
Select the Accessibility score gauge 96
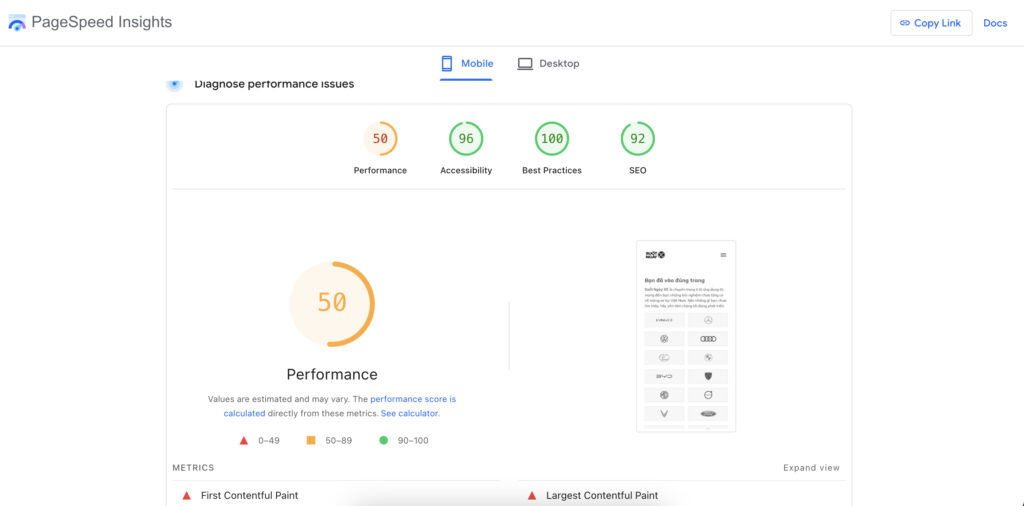[x=466, y=138]
